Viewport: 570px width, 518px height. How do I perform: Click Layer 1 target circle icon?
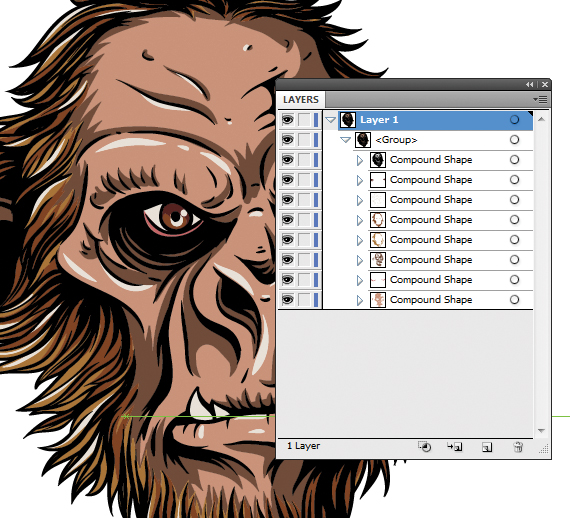514,120
